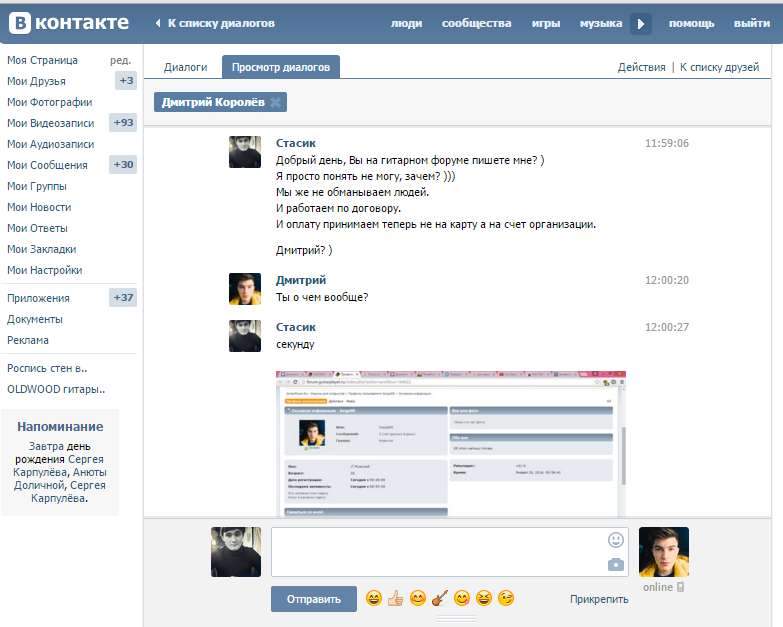
Task: Open the сообщества section
Action: click(x=476, y=23)
